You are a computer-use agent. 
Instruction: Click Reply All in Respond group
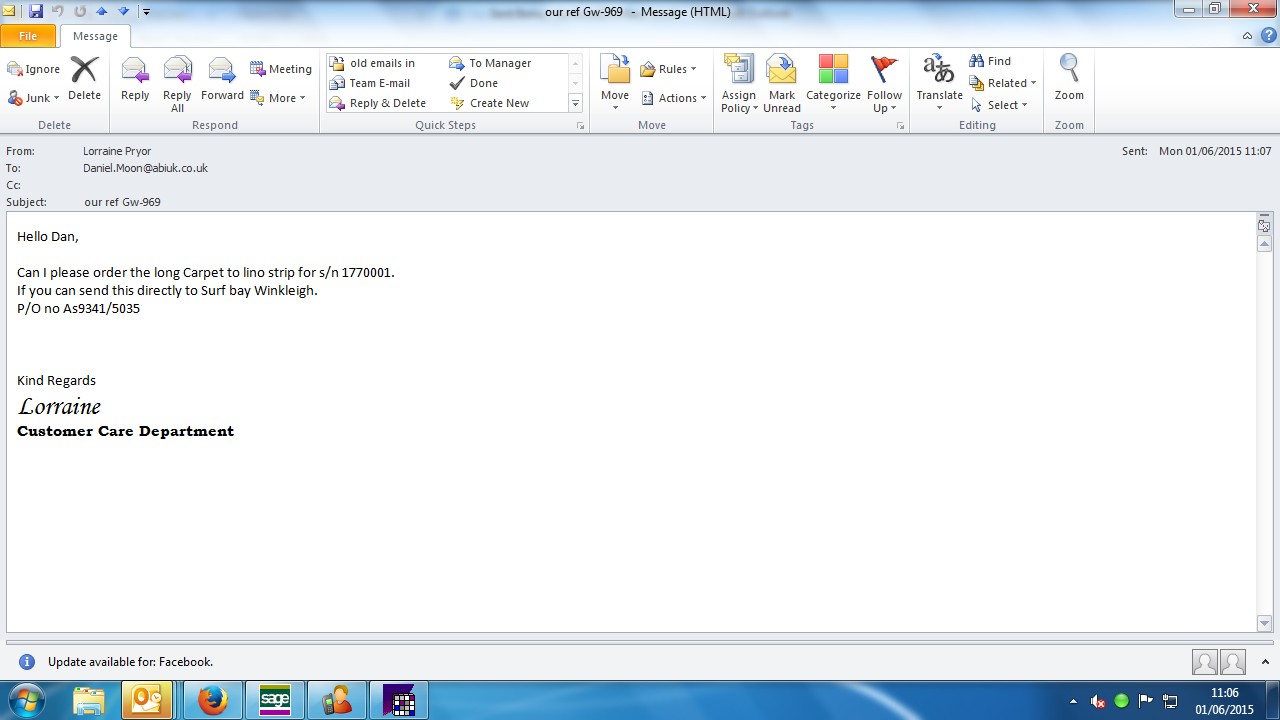[177, 84]
